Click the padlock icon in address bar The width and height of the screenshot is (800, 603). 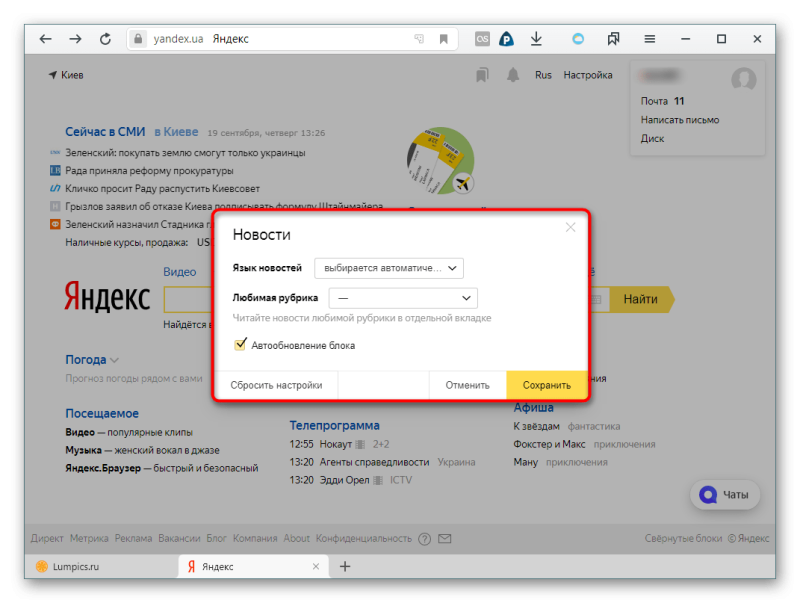pos(138,39)
